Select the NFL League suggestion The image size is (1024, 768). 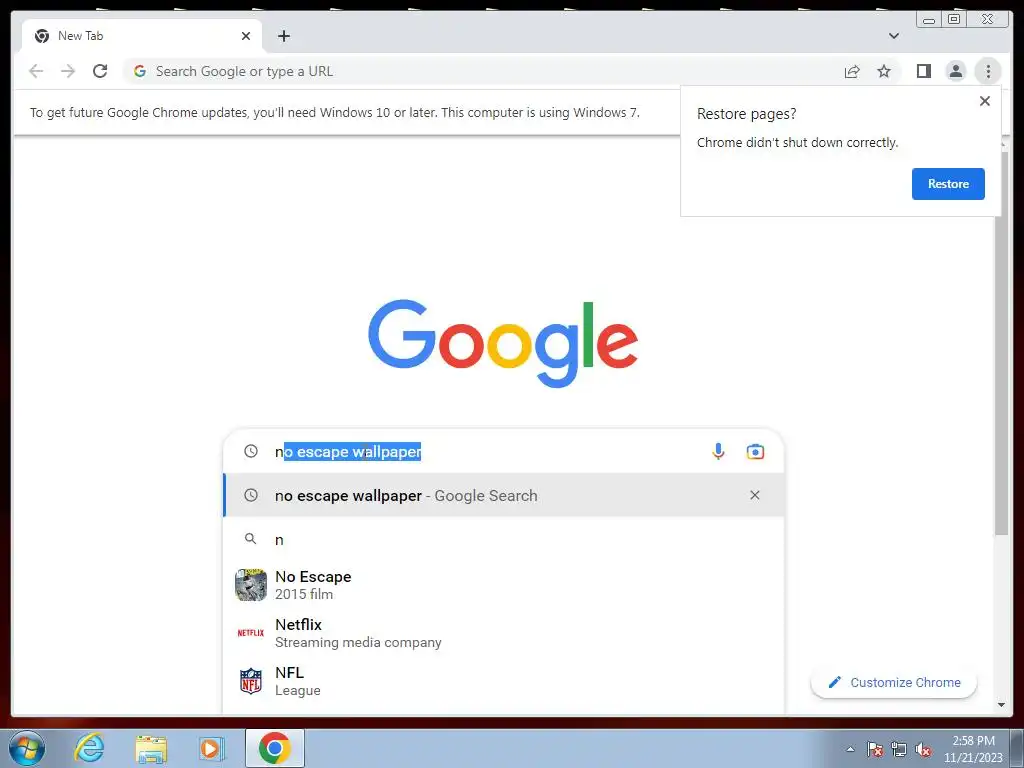504,680
